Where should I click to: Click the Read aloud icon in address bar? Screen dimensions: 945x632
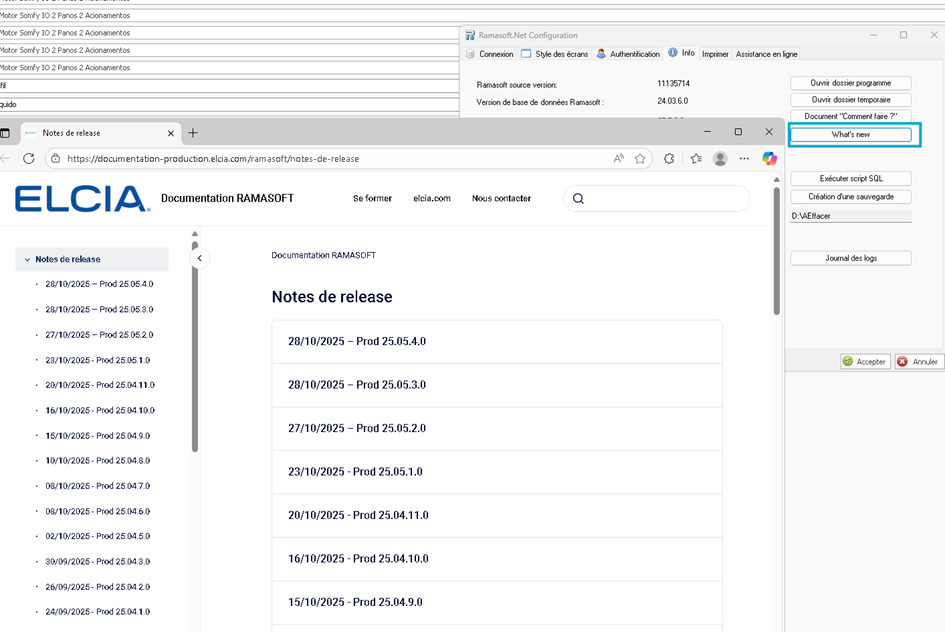pos(619,158)
